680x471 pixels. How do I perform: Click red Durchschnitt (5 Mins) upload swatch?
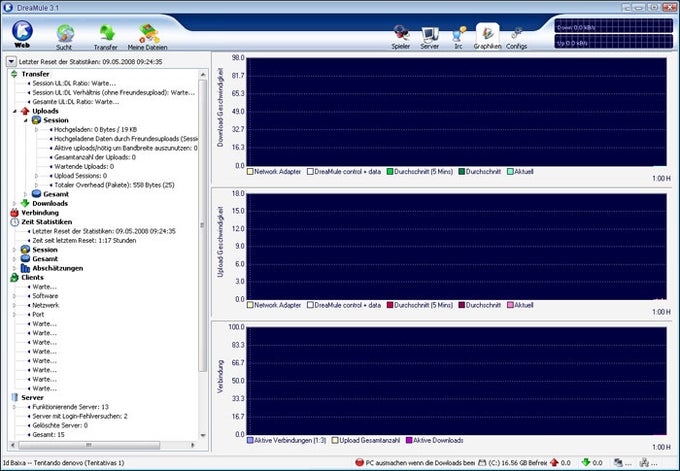390,305
